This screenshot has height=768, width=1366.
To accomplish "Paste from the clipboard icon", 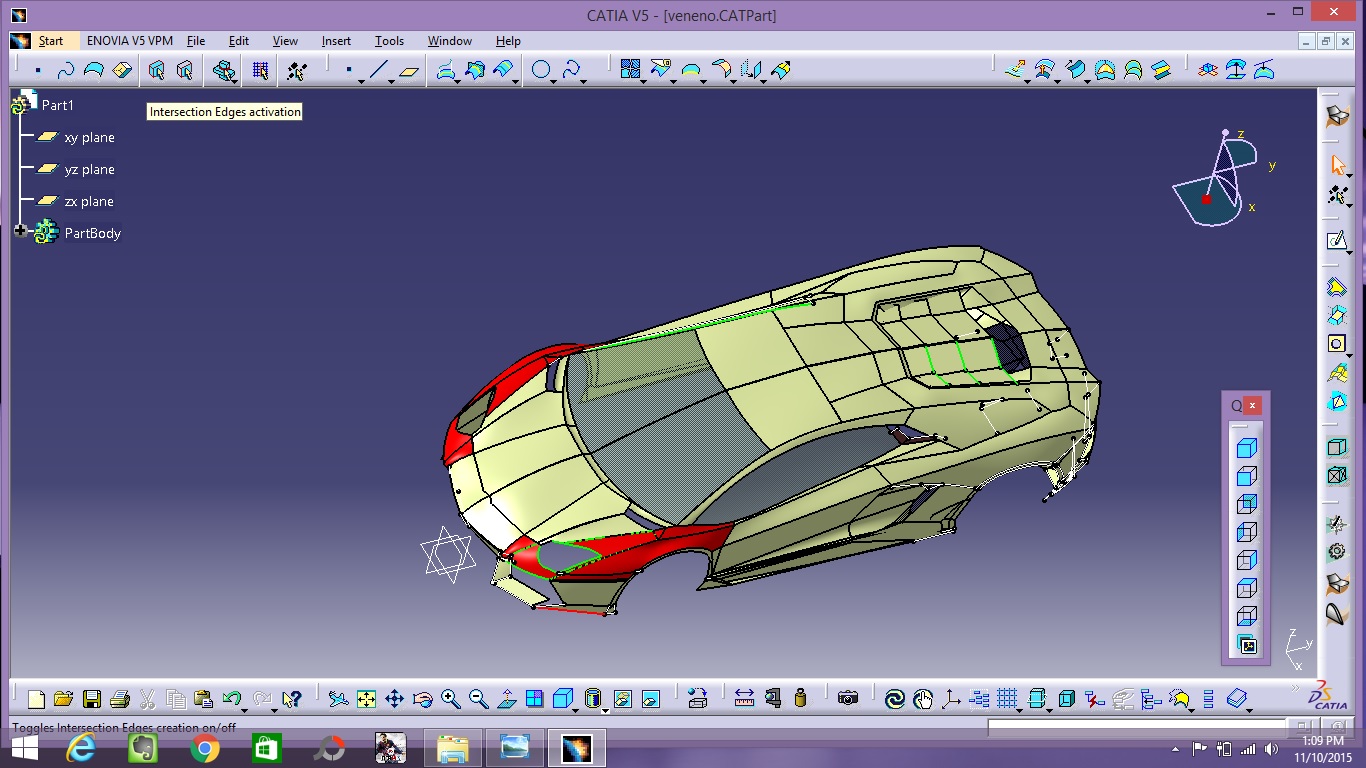I will [x=204, y=699].
